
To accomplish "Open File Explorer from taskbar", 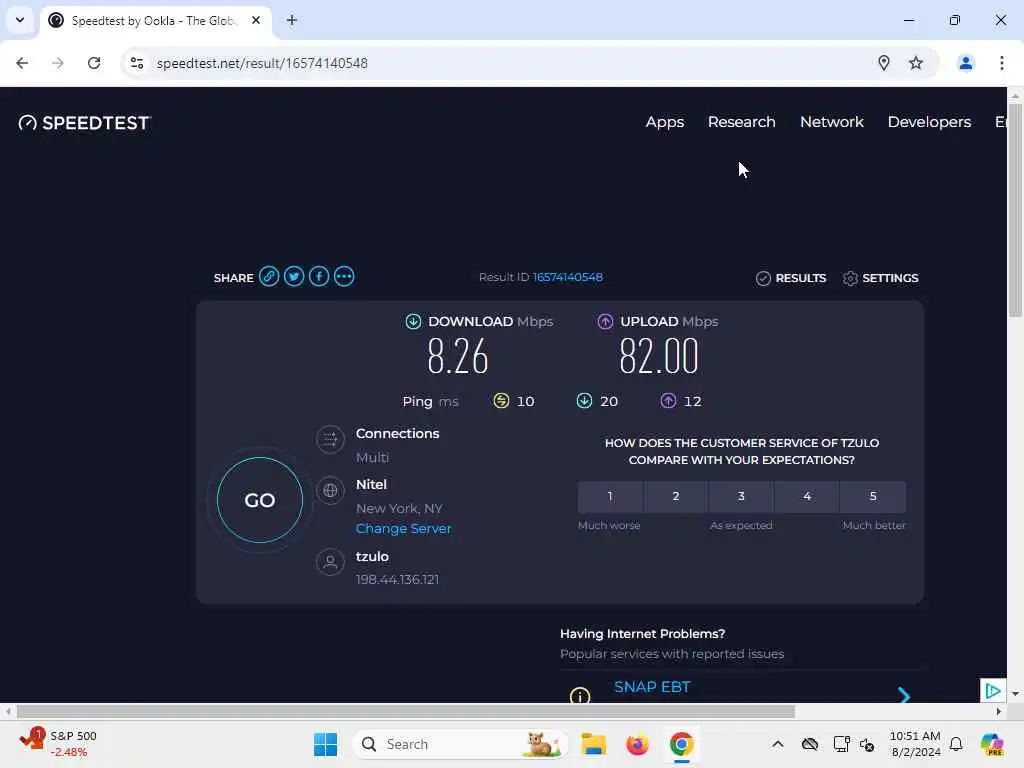I will point(594,744).
